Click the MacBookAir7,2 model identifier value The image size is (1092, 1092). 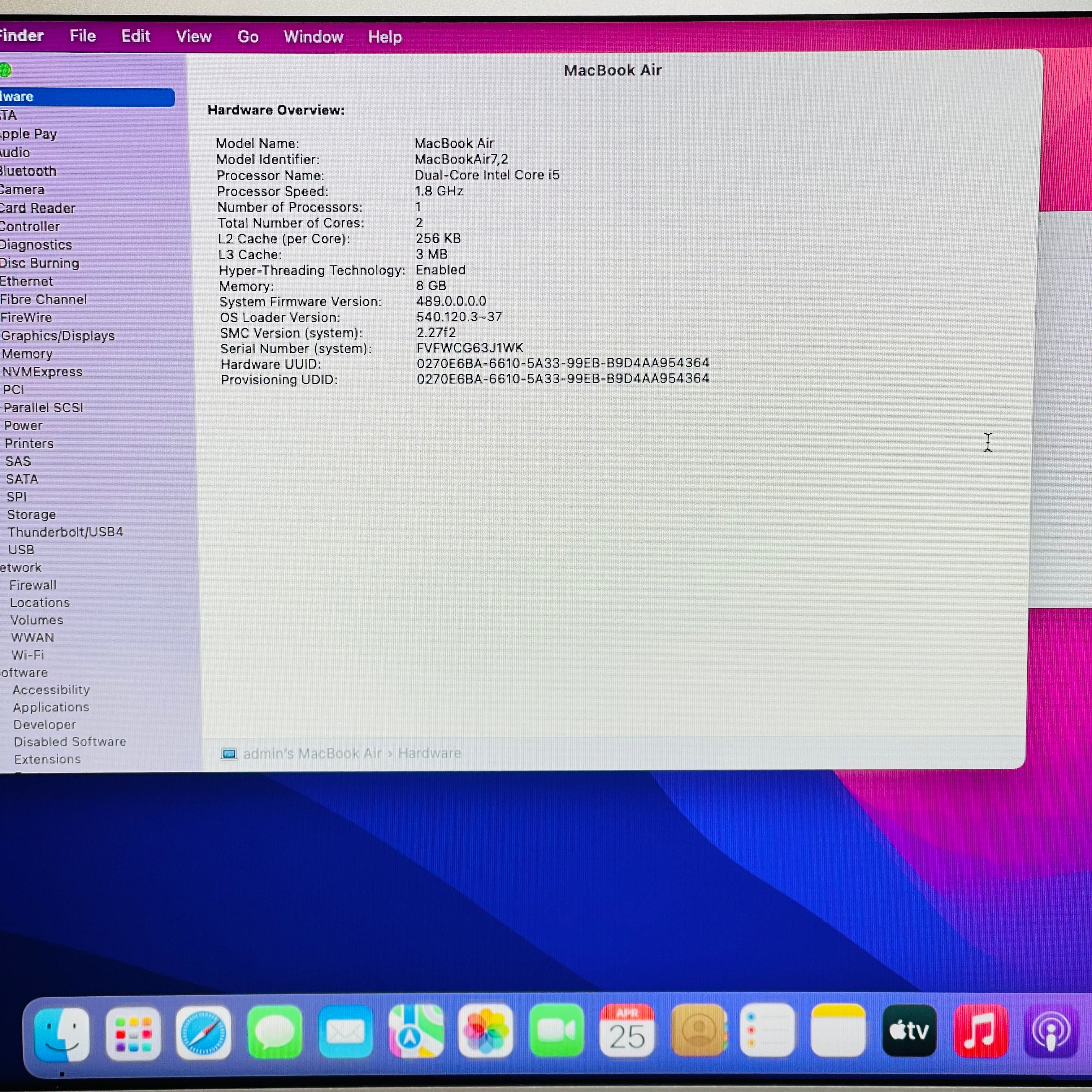tap(461, 159)
